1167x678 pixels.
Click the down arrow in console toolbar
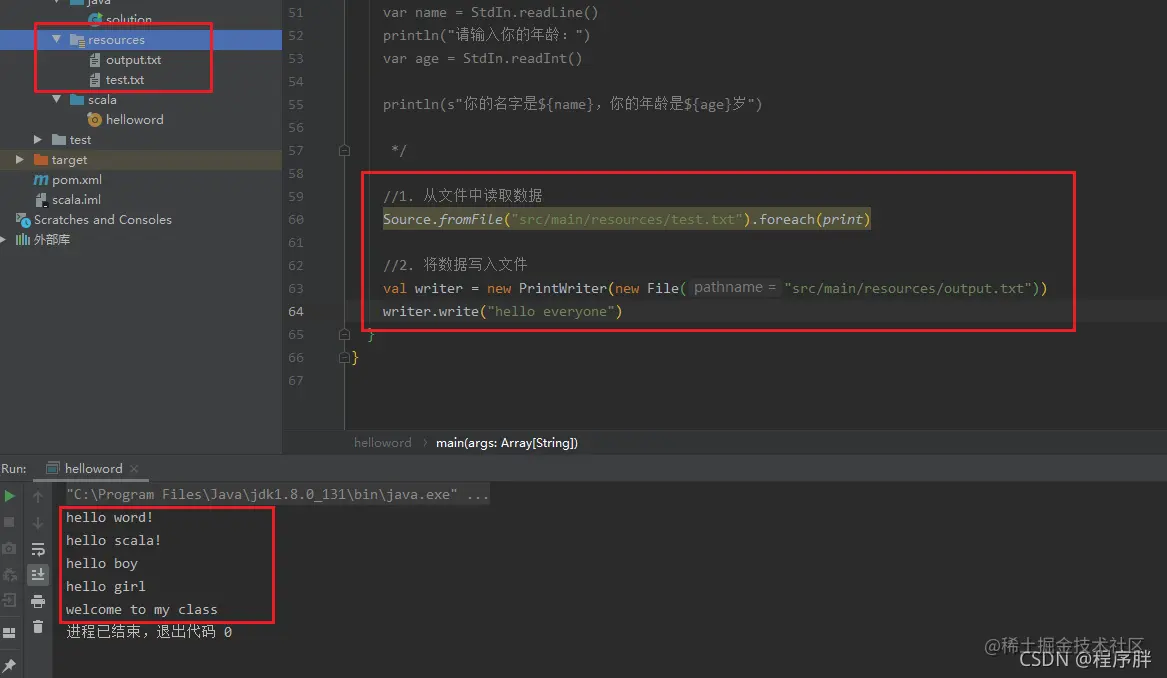(x=38, y=523)
